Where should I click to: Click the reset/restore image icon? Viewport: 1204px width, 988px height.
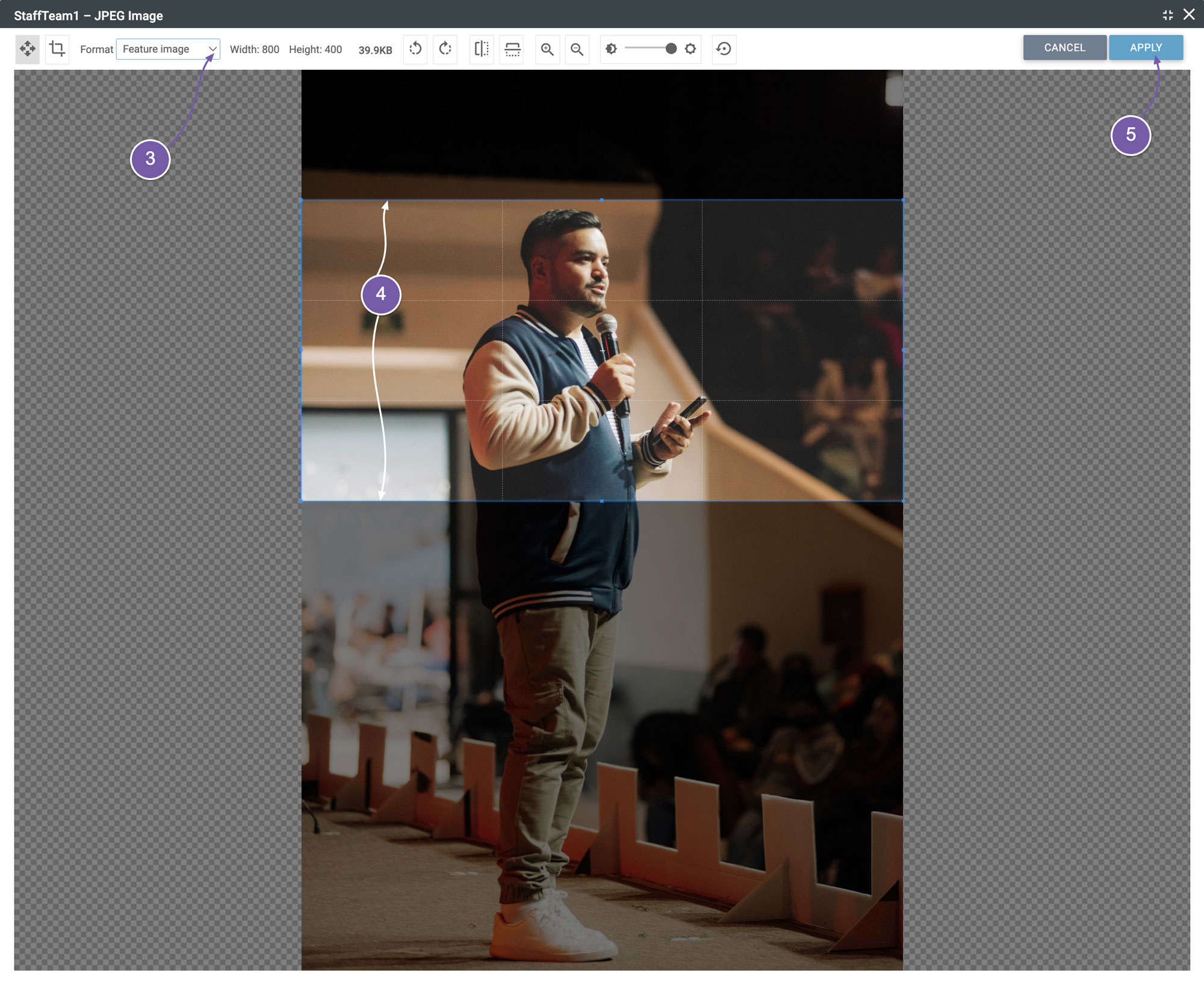click(724, 49)
